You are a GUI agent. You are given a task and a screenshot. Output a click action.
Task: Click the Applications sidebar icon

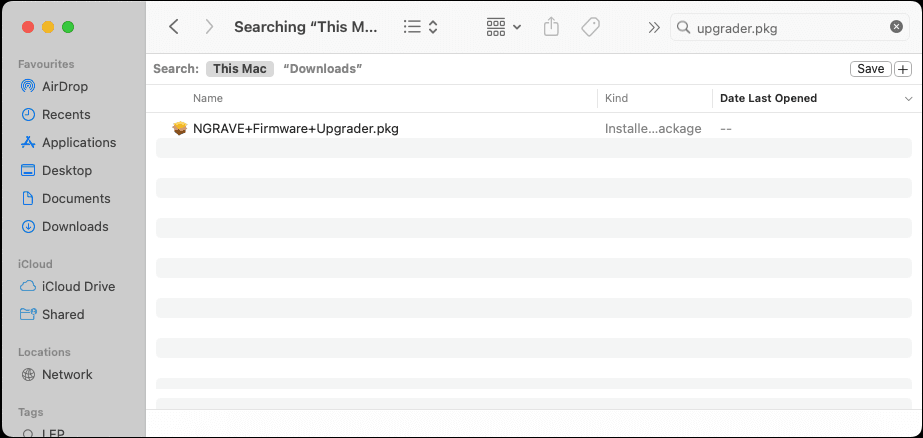tap(28, 142)
